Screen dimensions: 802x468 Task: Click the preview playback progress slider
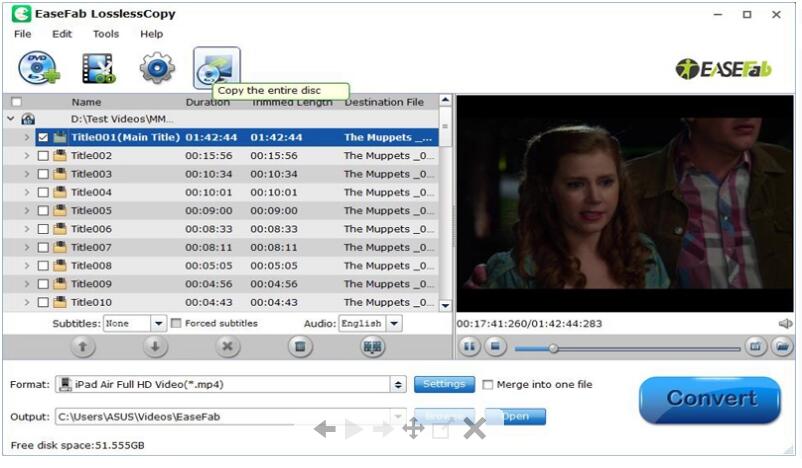pyautogui.click(x=628, y=349)
